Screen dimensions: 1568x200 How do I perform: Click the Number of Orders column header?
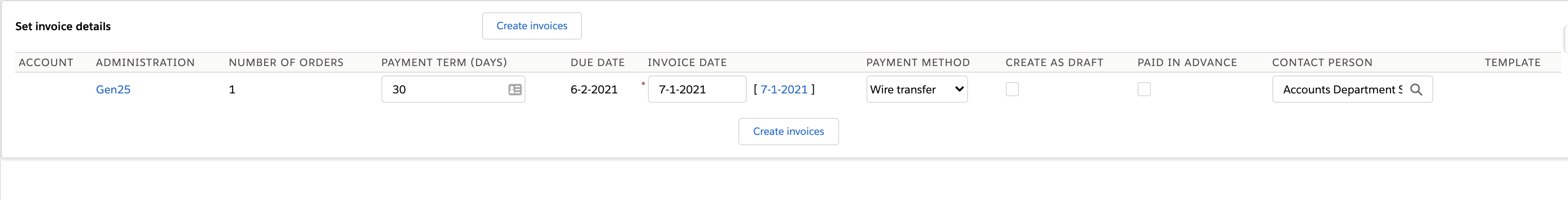point(286,62)
